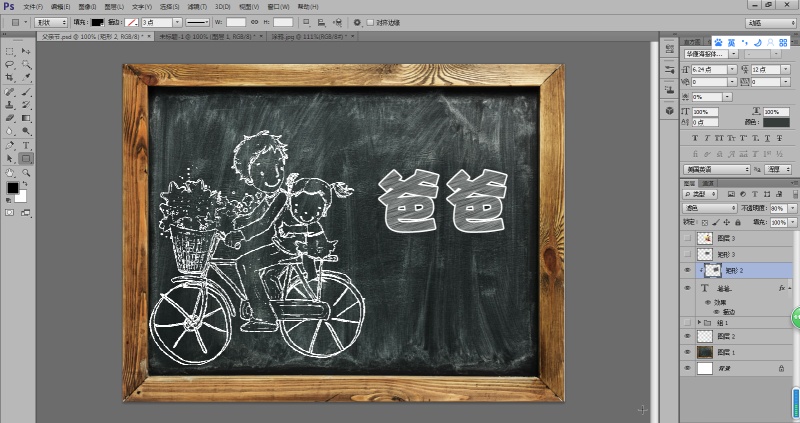This screenshot has width=800, height=423.
Task: Switch to the 未标题-1 document tab
Action: pyautogui.click(x=209, y=37)
